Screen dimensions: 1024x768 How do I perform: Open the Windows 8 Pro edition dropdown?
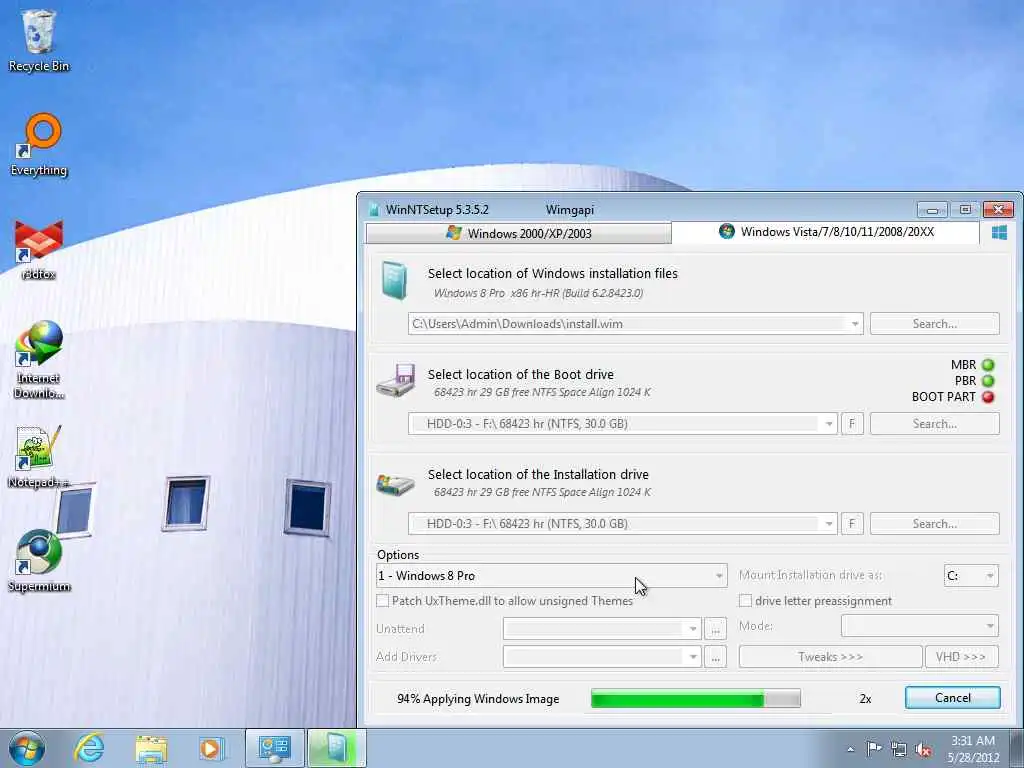pyautogui.click(x=551, y=575)
